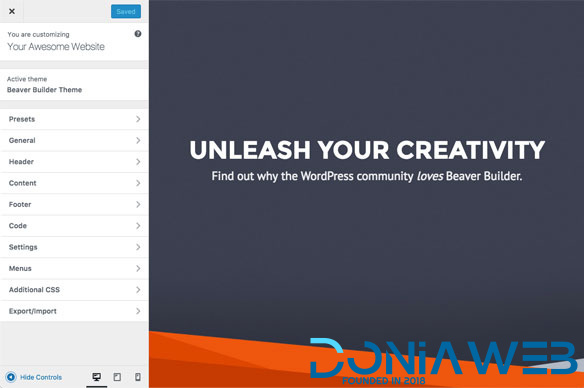The image size is (584, 388).
Task: Open the General settings section
Action: click(74, 140)
